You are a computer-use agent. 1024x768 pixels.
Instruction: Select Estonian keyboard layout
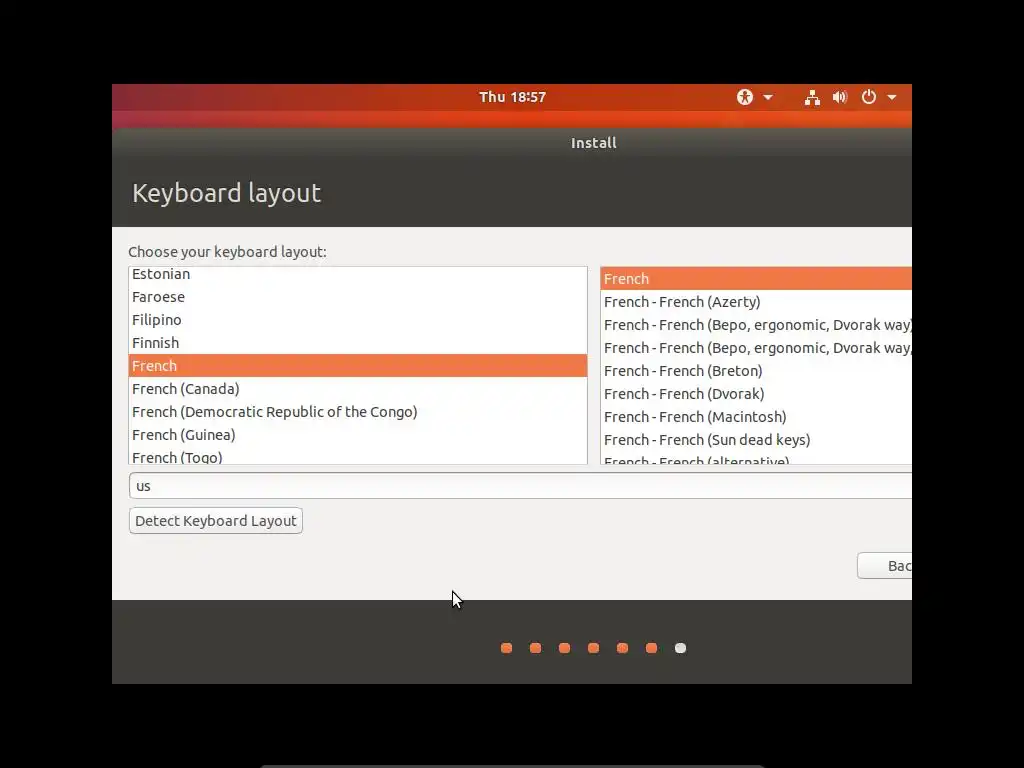pos(358,274)
